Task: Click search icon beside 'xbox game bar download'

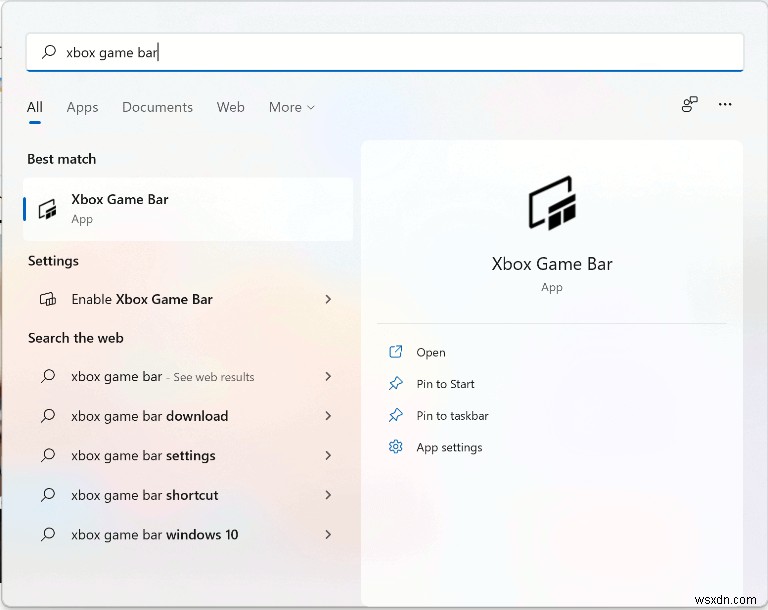Action: (x=48, y=416)
